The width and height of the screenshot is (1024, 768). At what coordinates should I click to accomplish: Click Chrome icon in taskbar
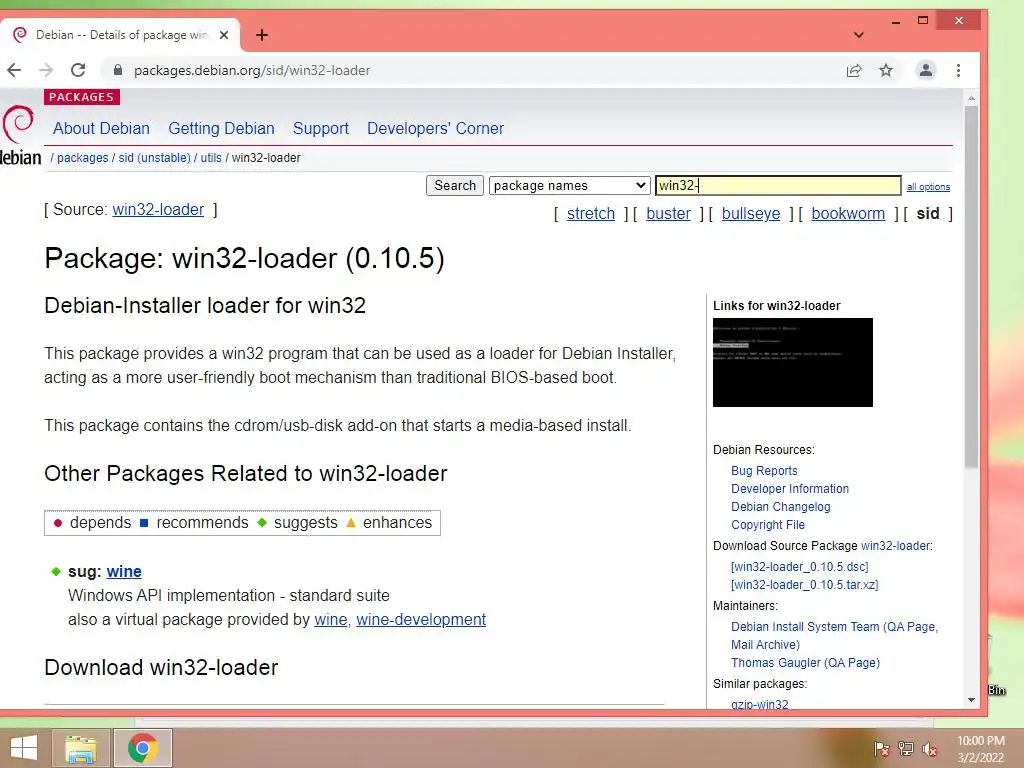pos(142,748)
